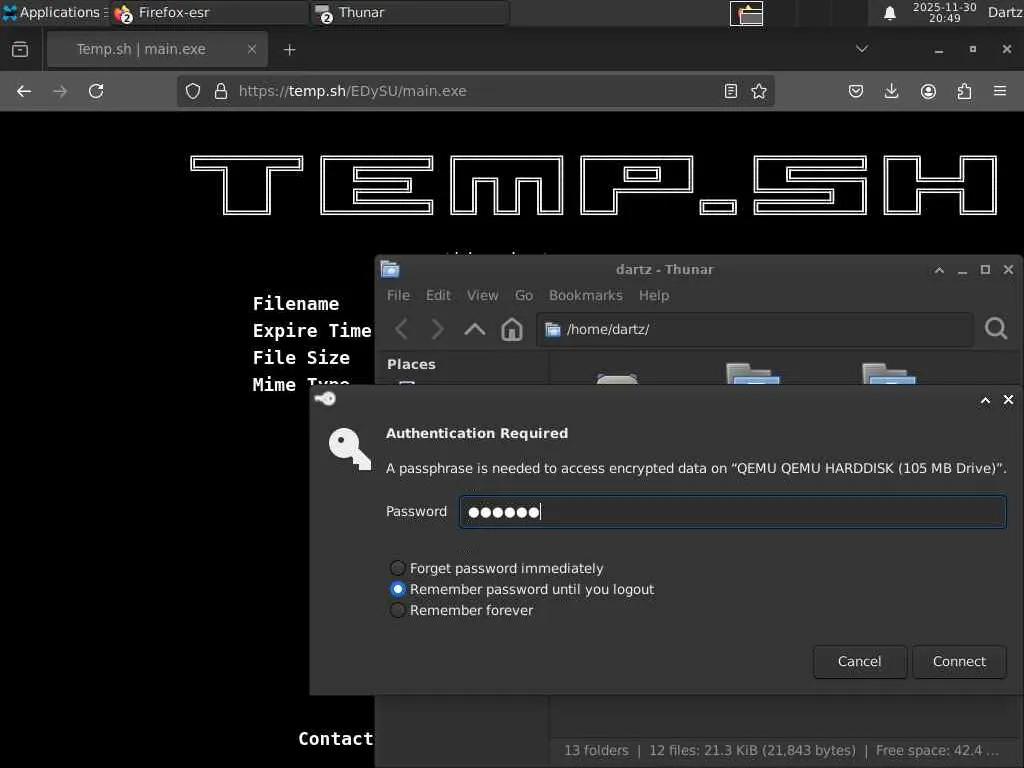Click the Cancel button in dialog
This screenshot has height=768, width=1024.
click(x=859, y=662)
